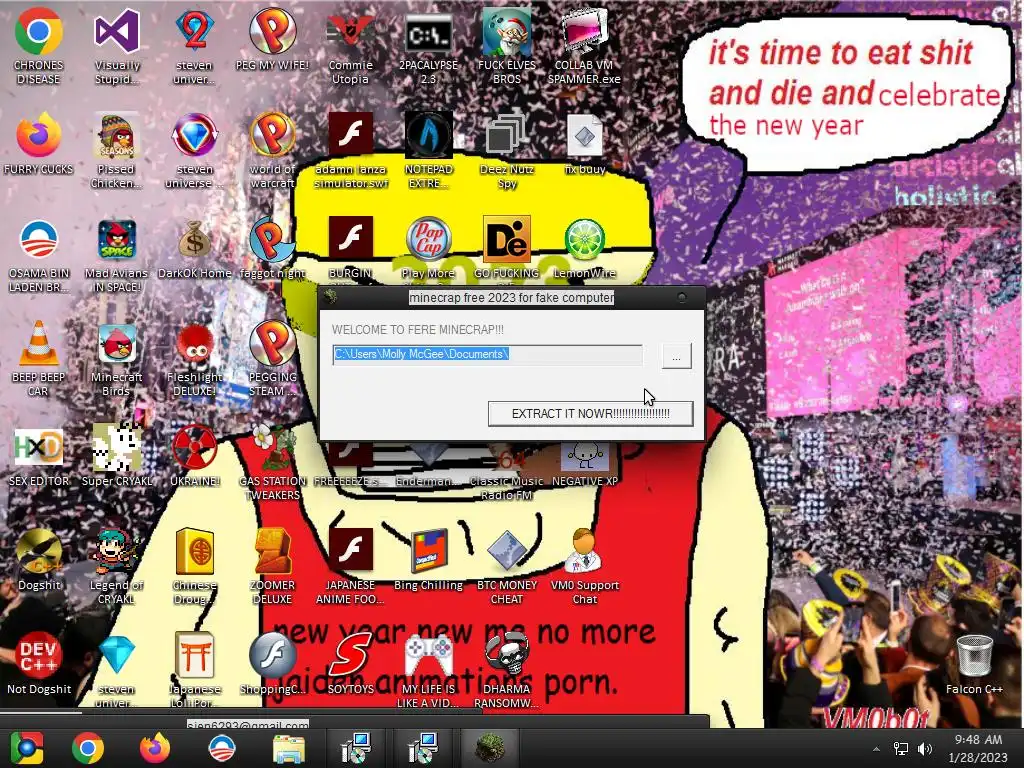Open the NOTEPAD EXTRE desktop icon
Screen dimensions: 1024x768
click(x=428, y=136)
